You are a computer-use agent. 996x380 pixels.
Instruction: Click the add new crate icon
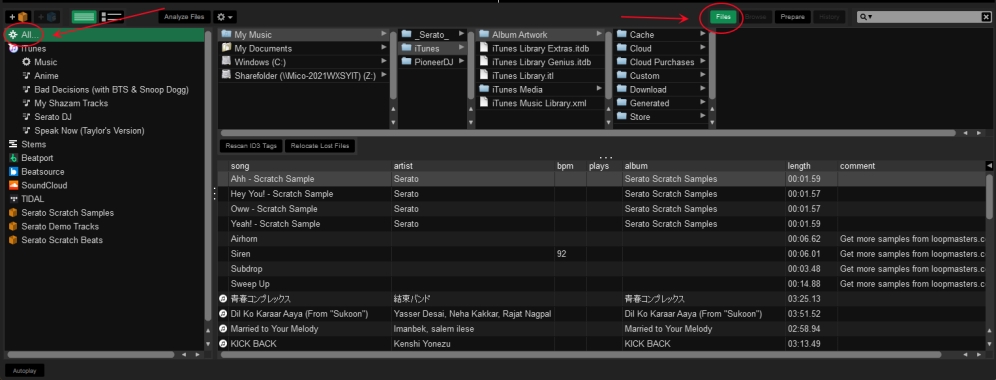click(18, 17)
